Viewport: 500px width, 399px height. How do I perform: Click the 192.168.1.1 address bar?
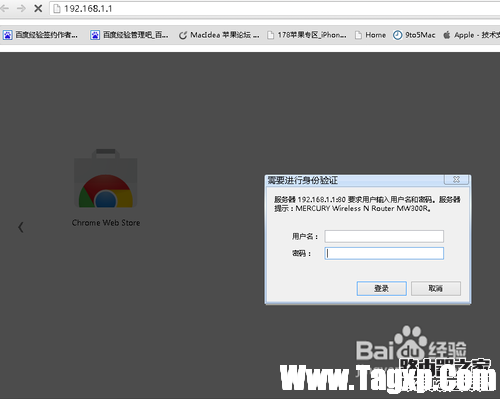point(275,9)
